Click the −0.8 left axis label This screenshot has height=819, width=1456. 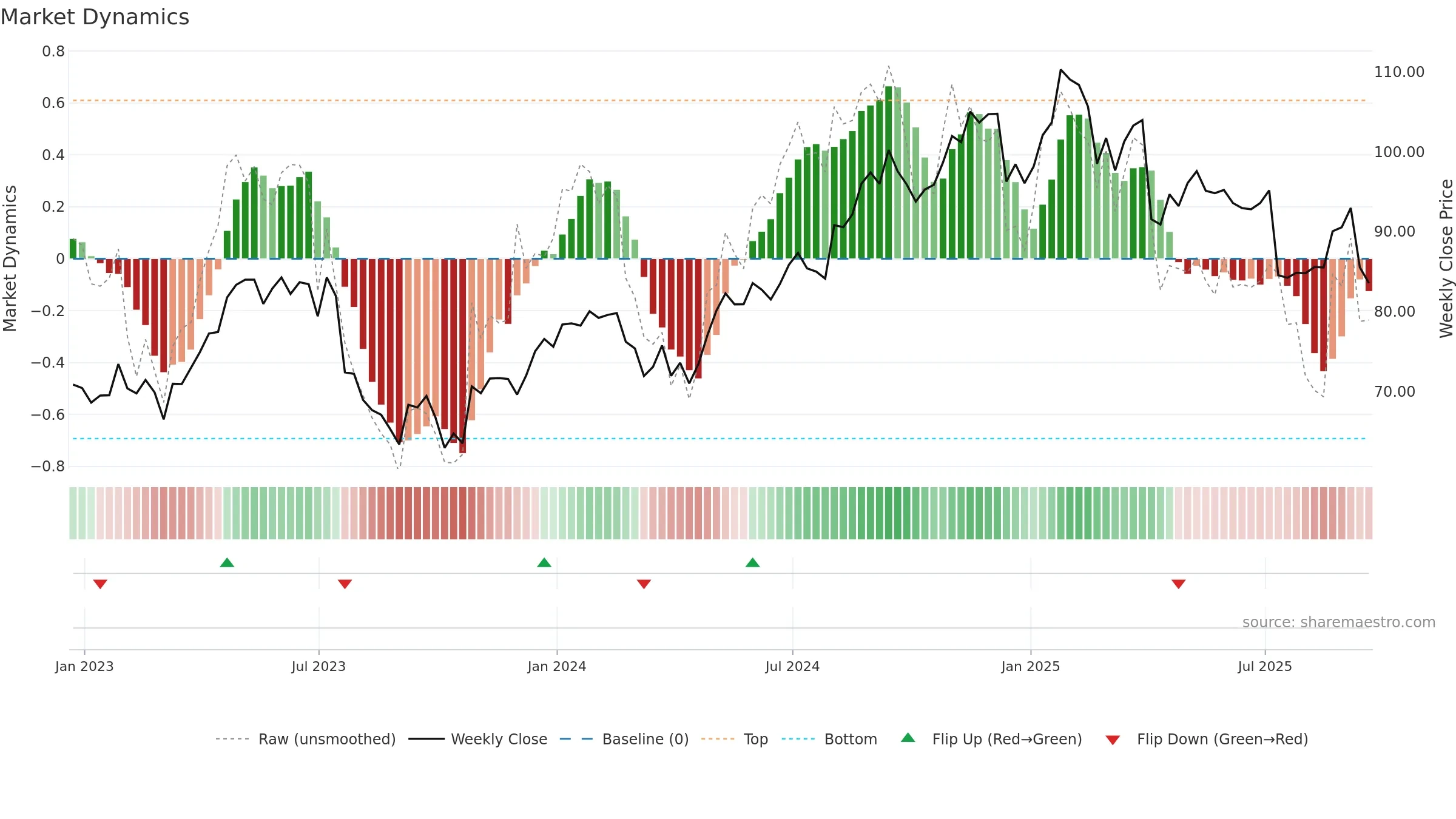48,467
